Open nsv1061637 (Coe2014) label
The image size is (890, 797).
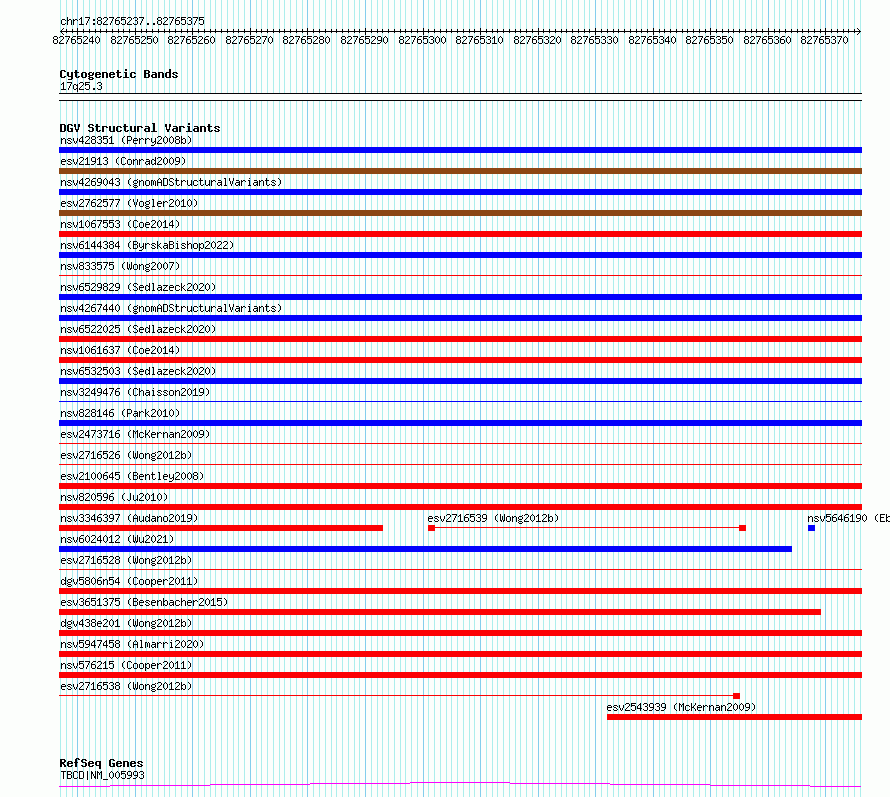click(120, 350)
